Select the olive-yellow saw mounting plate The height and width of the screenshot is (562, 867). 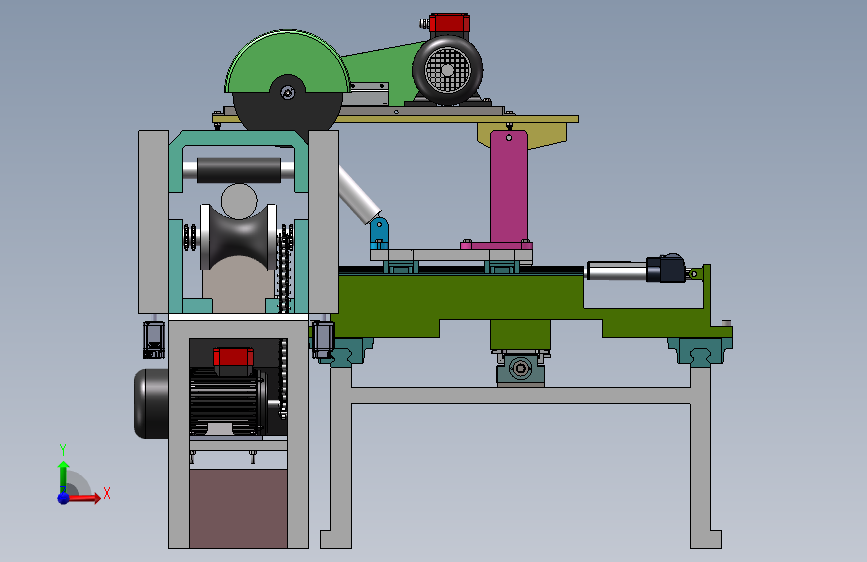(x=395, y=118)
